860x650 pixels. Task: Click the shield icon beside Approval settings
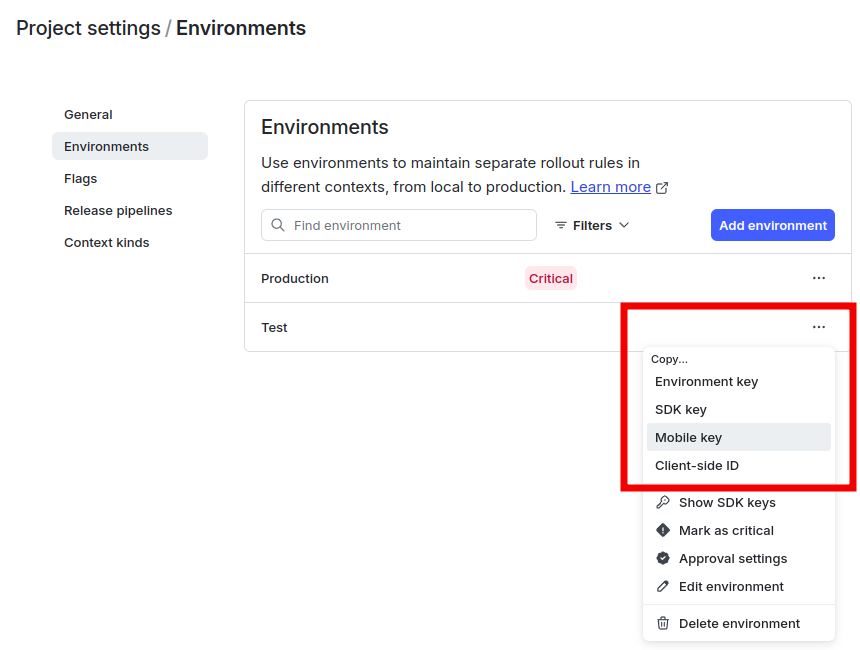pyautogui.click(x=663, y=558)
